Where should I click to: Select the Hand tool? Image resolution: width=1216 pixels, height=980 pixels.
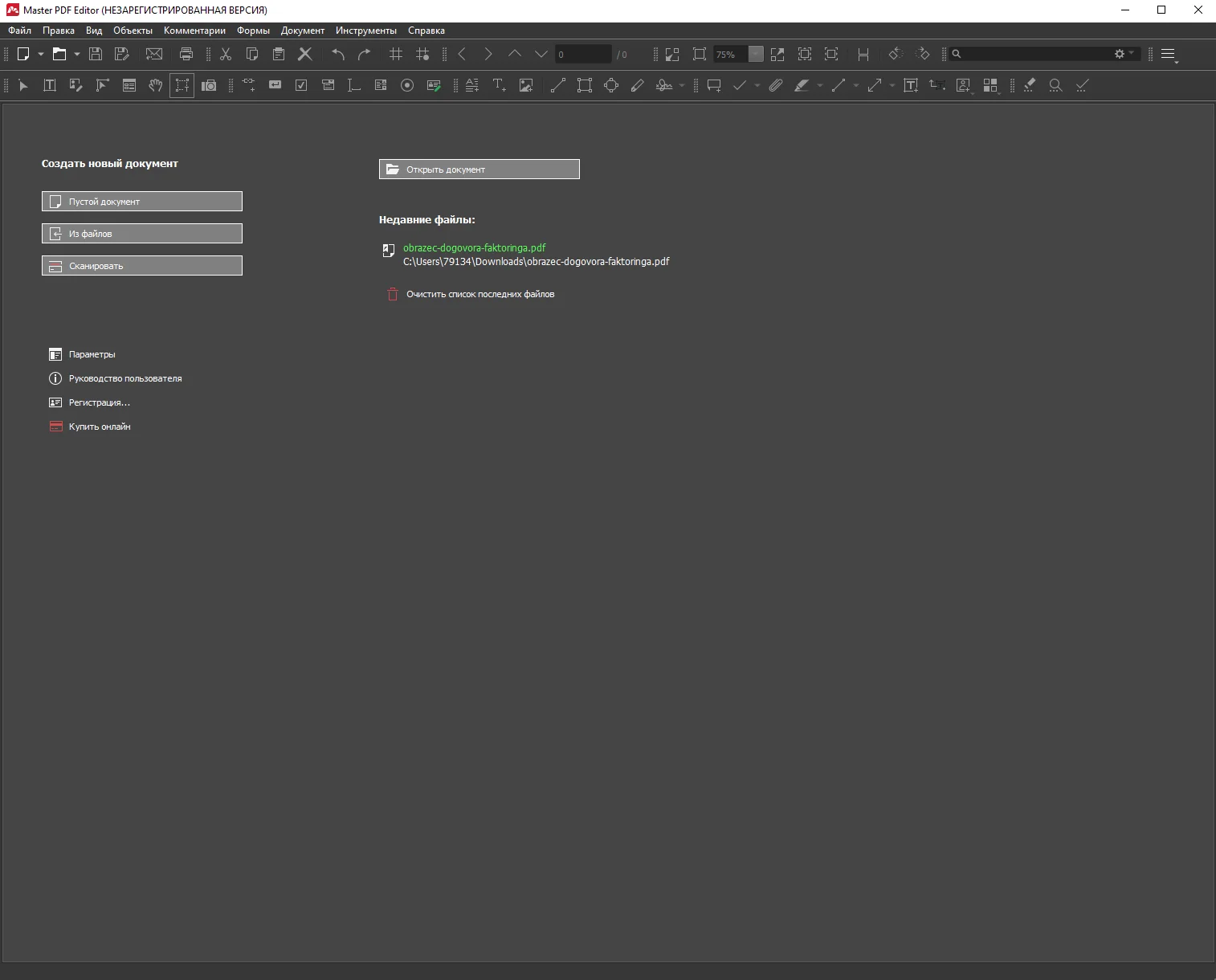click(x=156, y=85)
